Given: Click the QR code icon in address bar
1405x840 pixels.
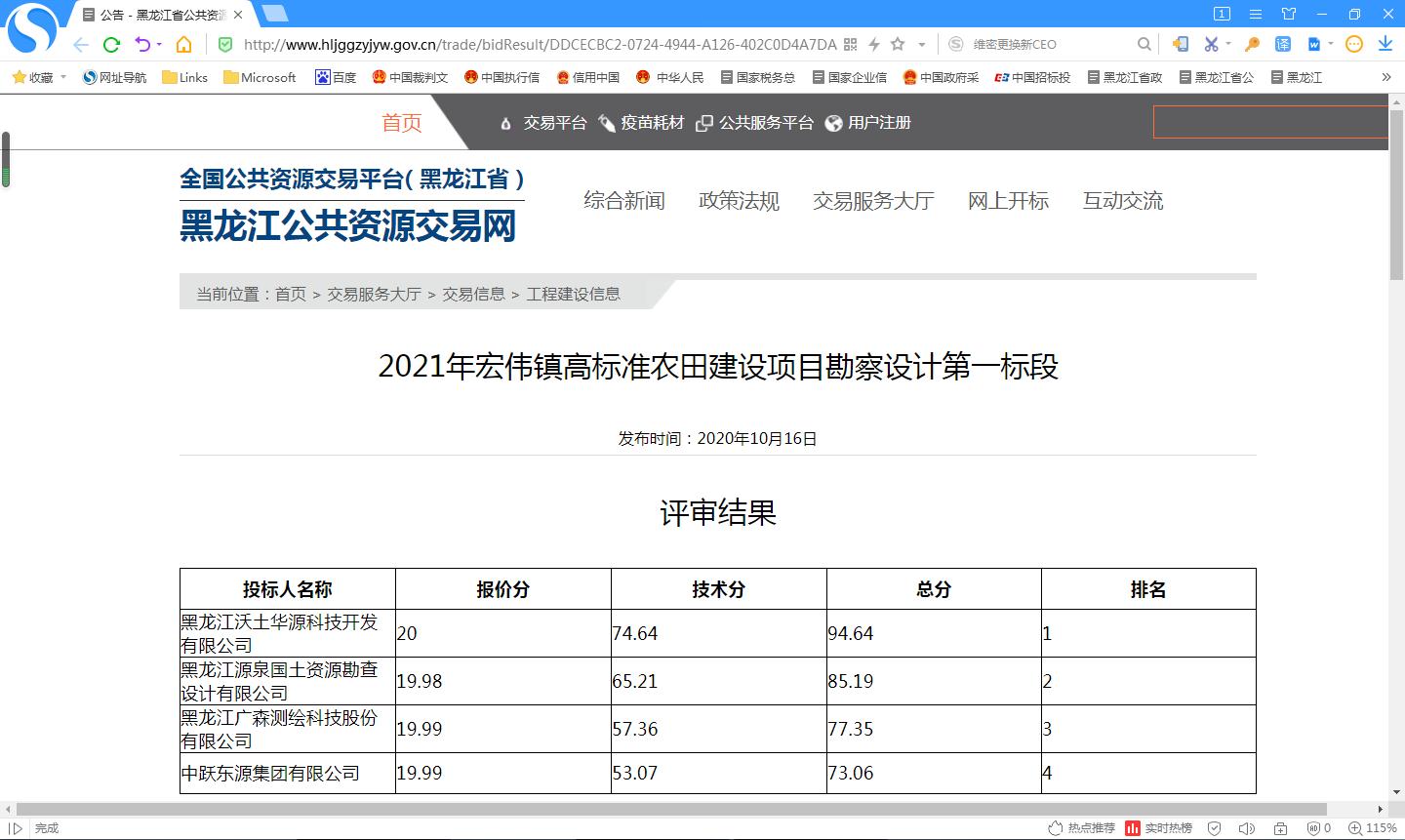Looking at the screenshot, I should (x=850, y=44).
